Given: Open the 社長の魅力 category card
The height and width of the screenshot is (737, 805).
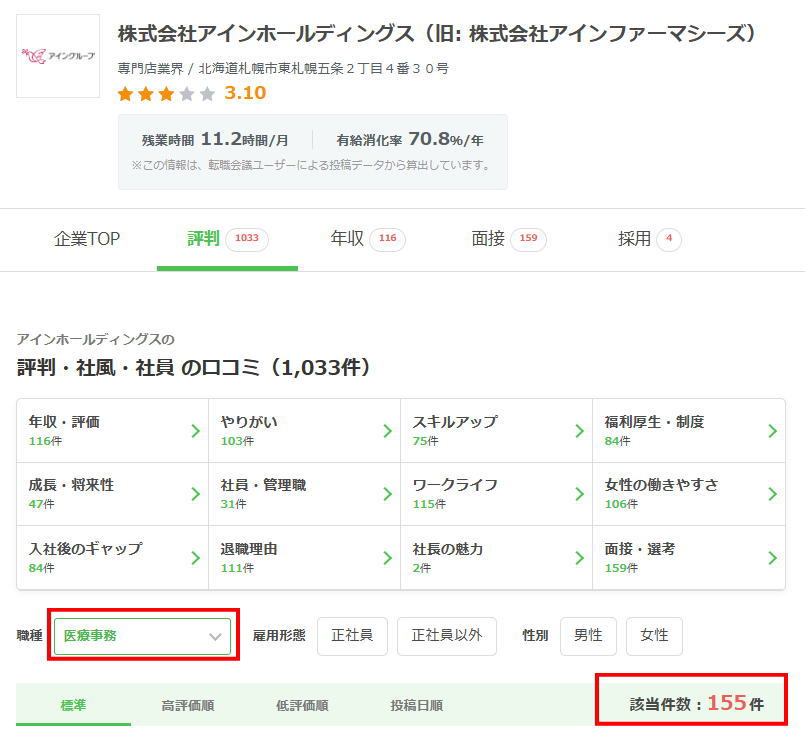Looking at the screenshot, I should point(496,557).
